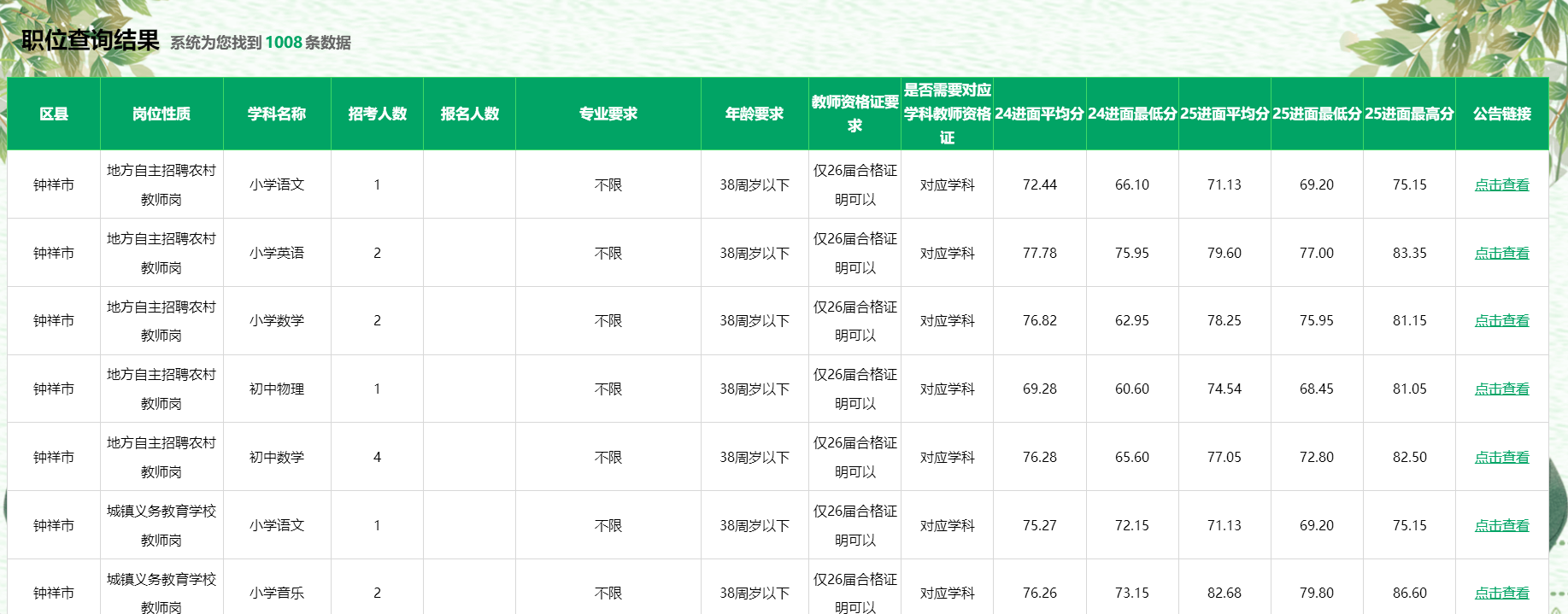Open 点击查看 link for 初中数学 row
This screenshot has width=1568, height=614.
1501,457
